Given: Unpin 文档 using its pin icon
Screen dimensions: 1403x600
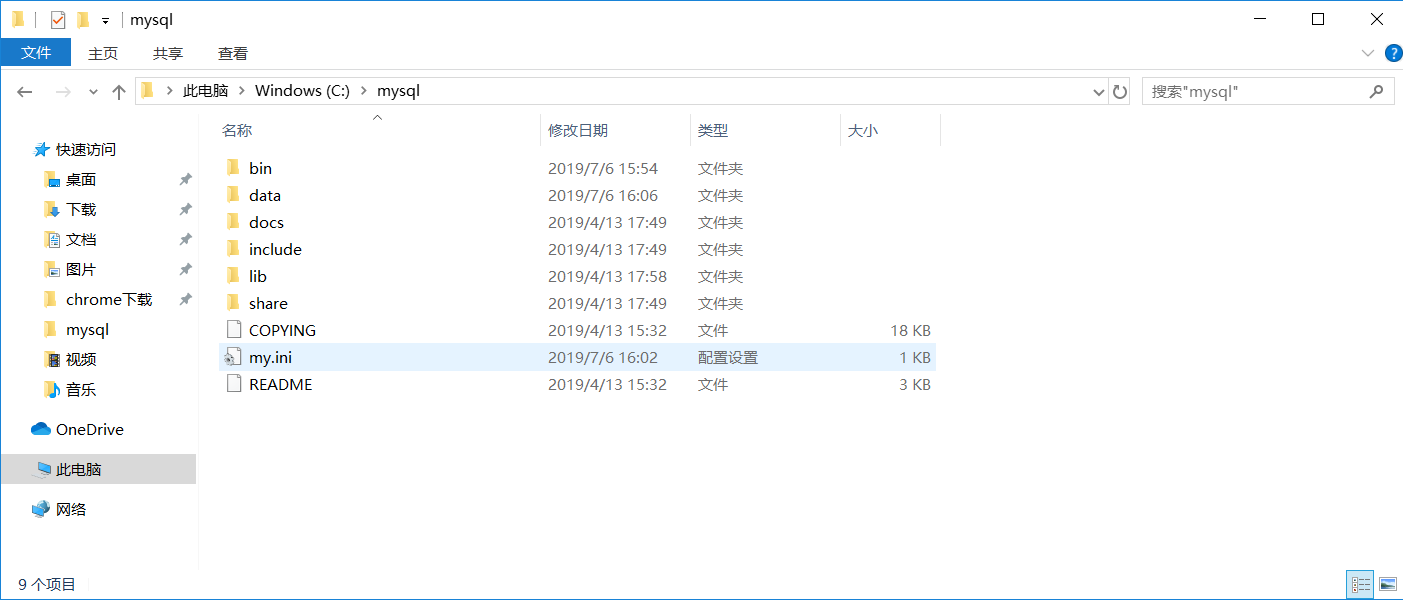Looking at the screenshot, I should 185,239.
